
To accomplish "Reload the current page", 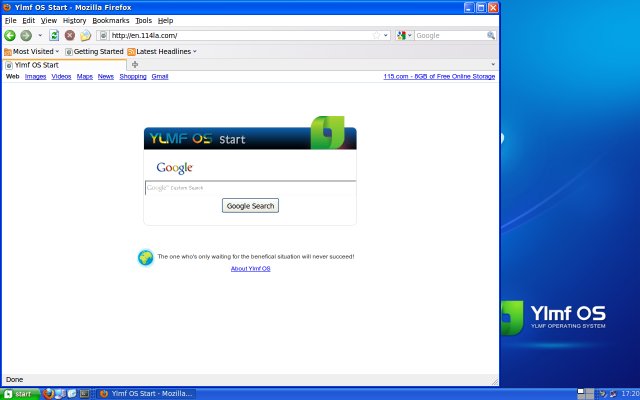I will (x=54, y=36).
